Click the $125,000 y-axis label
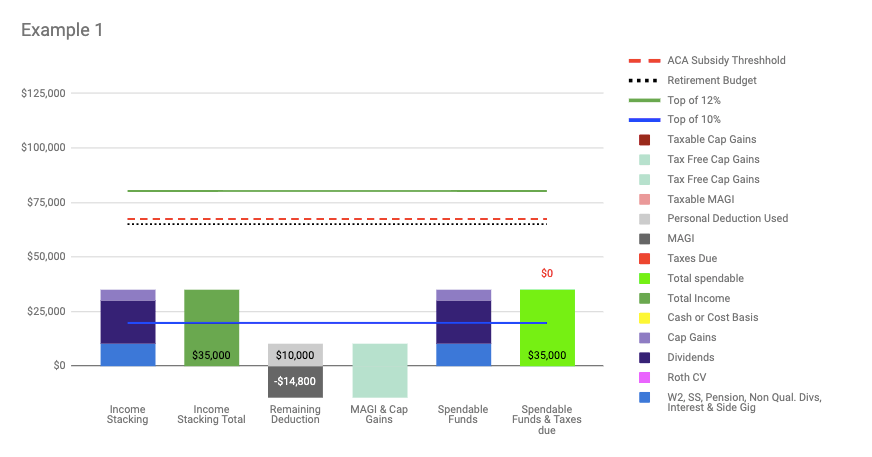872x457 pixels. (43, 94)
